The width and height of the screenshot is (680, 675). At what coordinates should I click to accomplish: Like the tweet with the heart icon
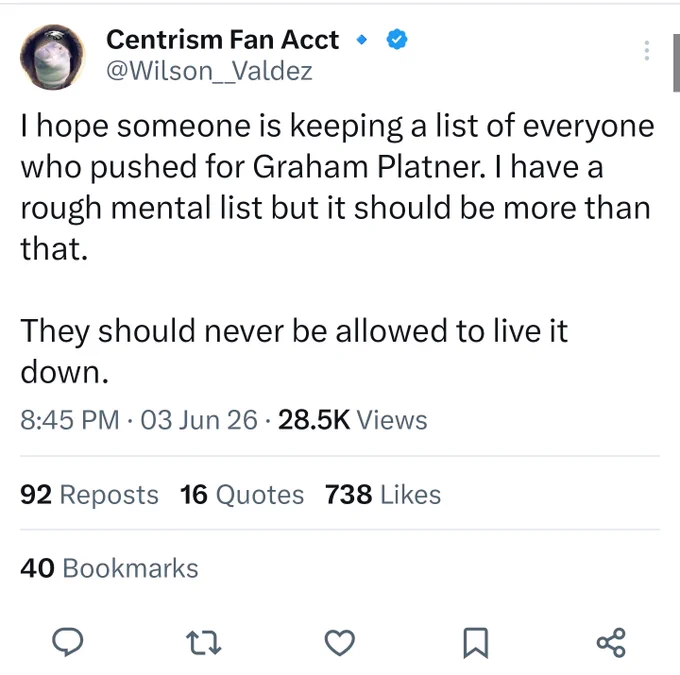tap(340, 643)
